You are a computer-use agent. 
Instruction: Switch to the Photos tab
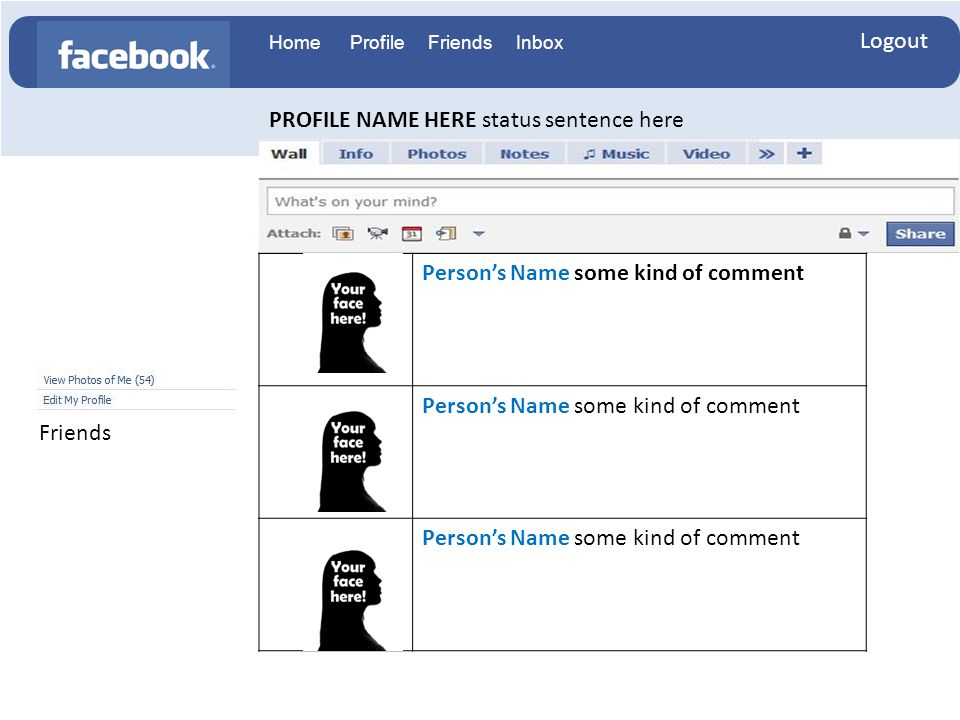437,154
